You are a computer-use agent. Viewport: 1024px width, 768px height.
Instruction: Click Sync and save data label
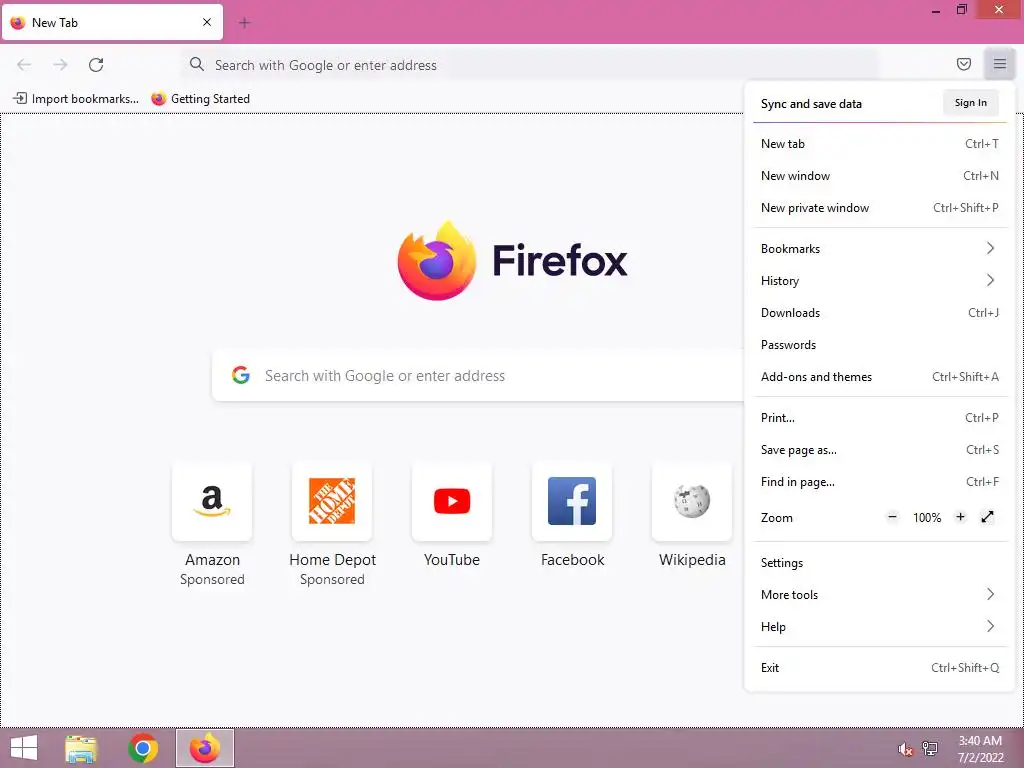811,104
